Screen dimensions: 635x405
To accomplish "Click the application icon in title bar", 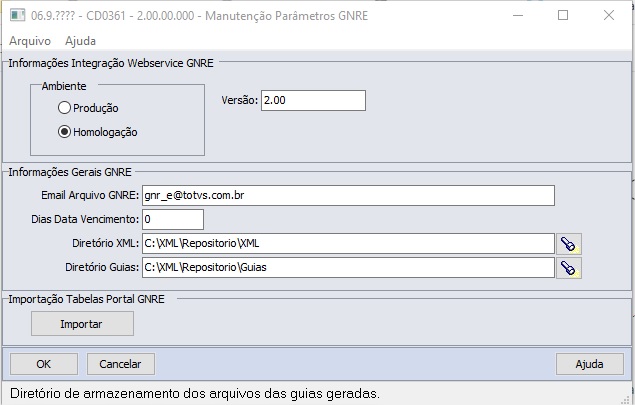I will 17,15.
